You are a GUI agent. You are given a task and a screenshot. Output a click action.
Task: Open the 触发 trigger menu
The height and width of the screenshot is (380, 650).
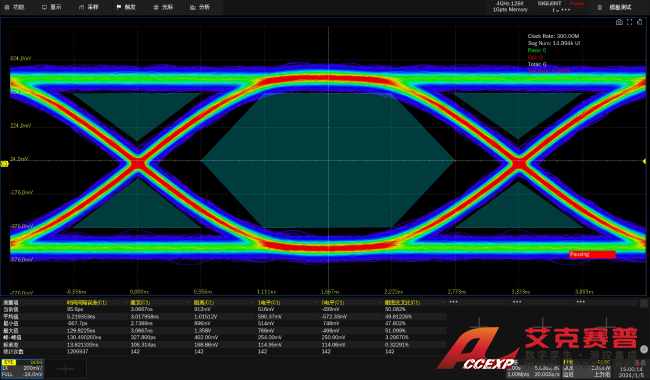pos(126,7)
